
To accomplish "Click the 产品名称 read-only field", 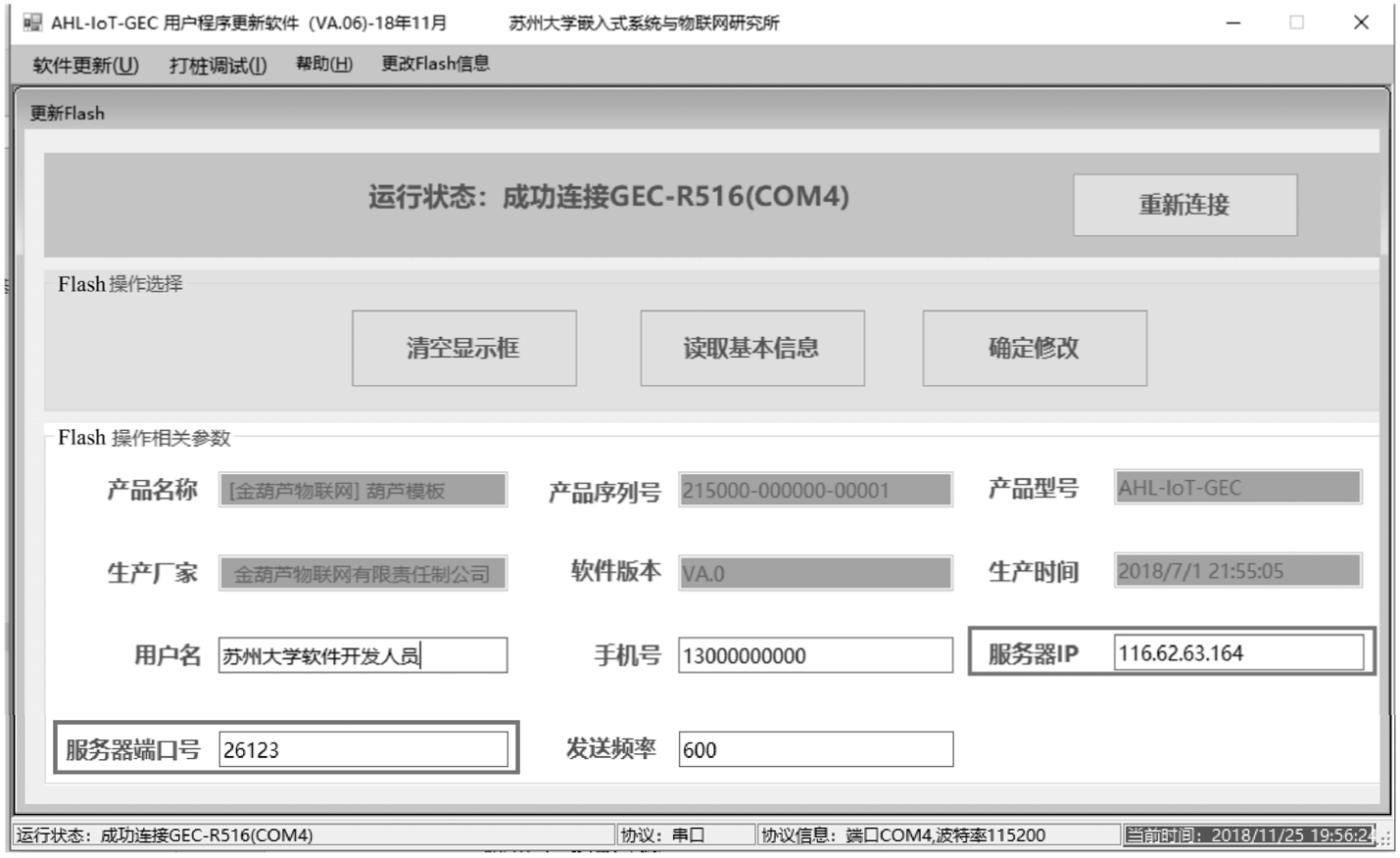I will pyautogui.click(x=362, y=490).
